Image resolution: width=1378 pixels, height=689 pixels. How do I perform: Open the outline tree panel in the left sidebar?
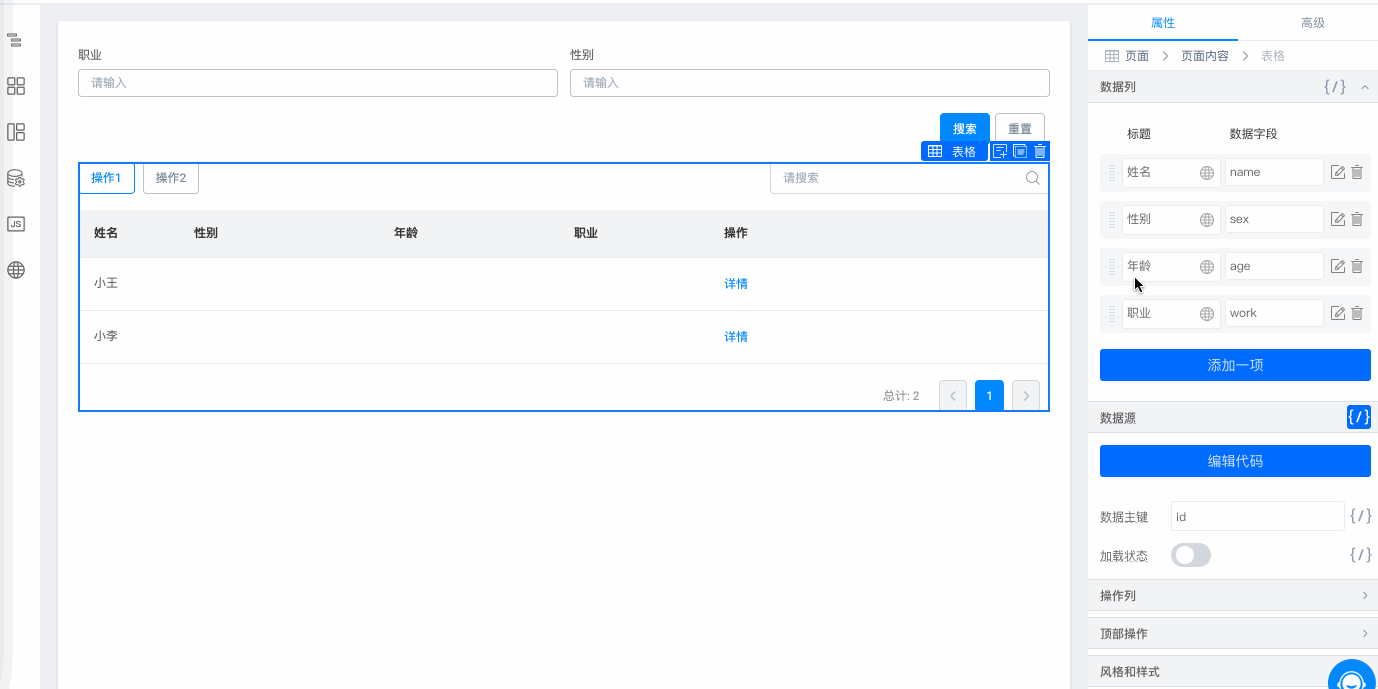[x=15, y=41]
